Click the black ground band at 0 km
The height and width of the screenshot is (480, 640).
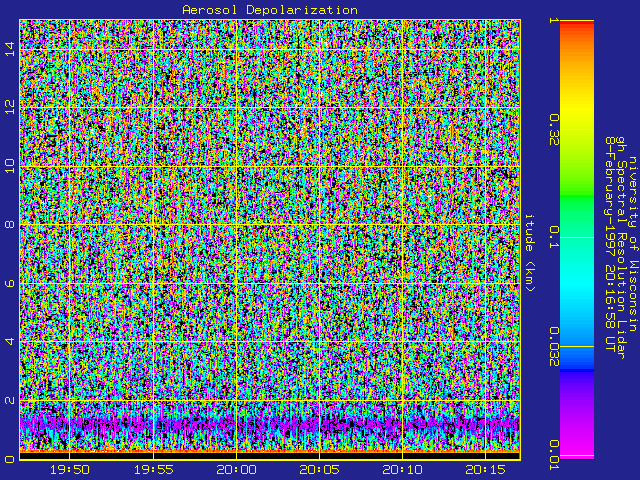pyautogui.click(x=270, y=456)
